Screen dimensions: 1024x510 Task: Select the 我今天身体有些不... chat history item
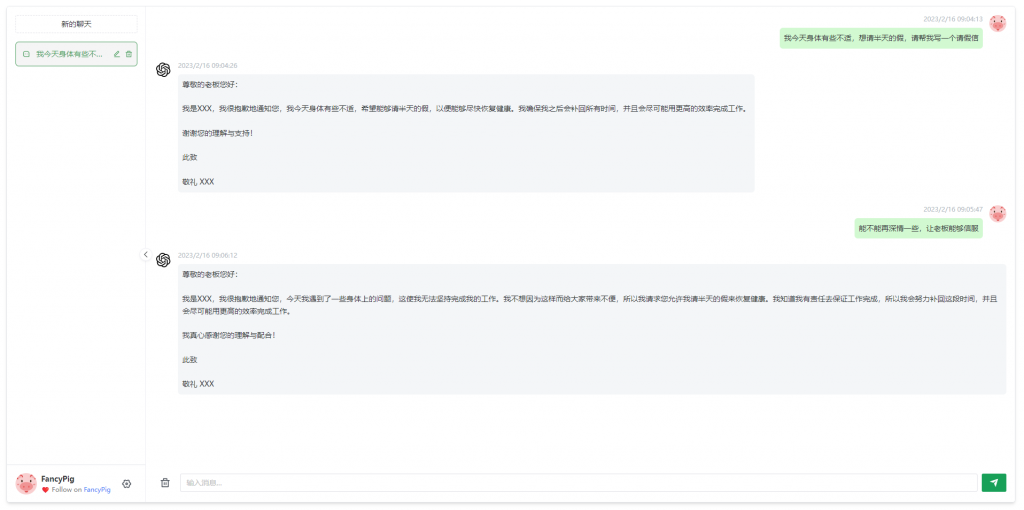coord(76,54)
